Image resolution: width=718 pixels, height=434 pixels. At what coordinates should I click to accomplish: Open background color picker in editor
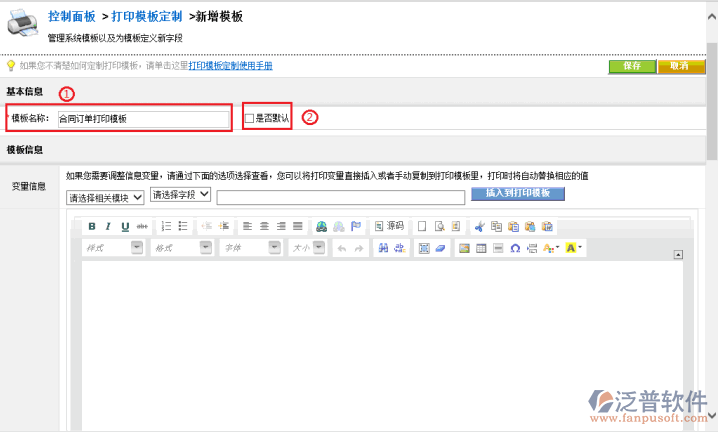[574, 248]
